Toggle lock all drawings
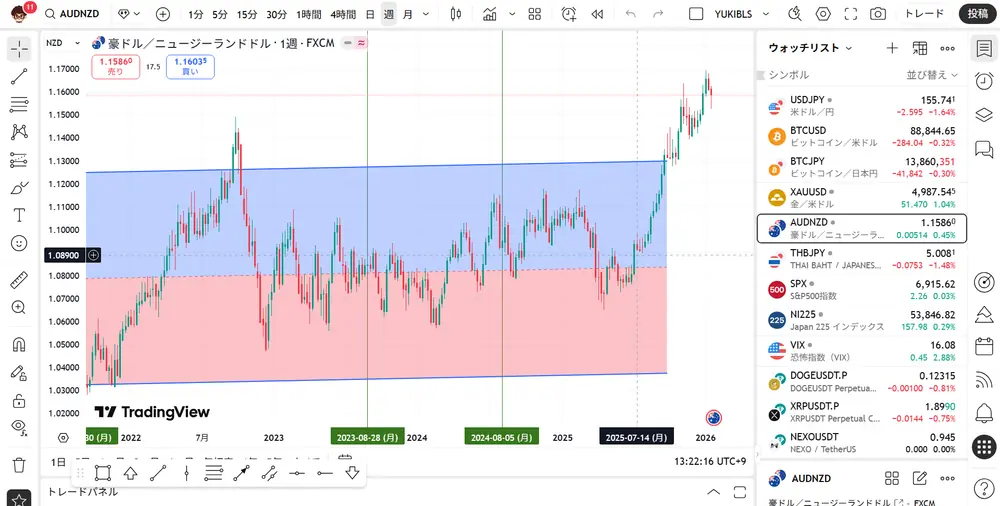The height and width of the screenshot is (506, 1000). [19, 401]
